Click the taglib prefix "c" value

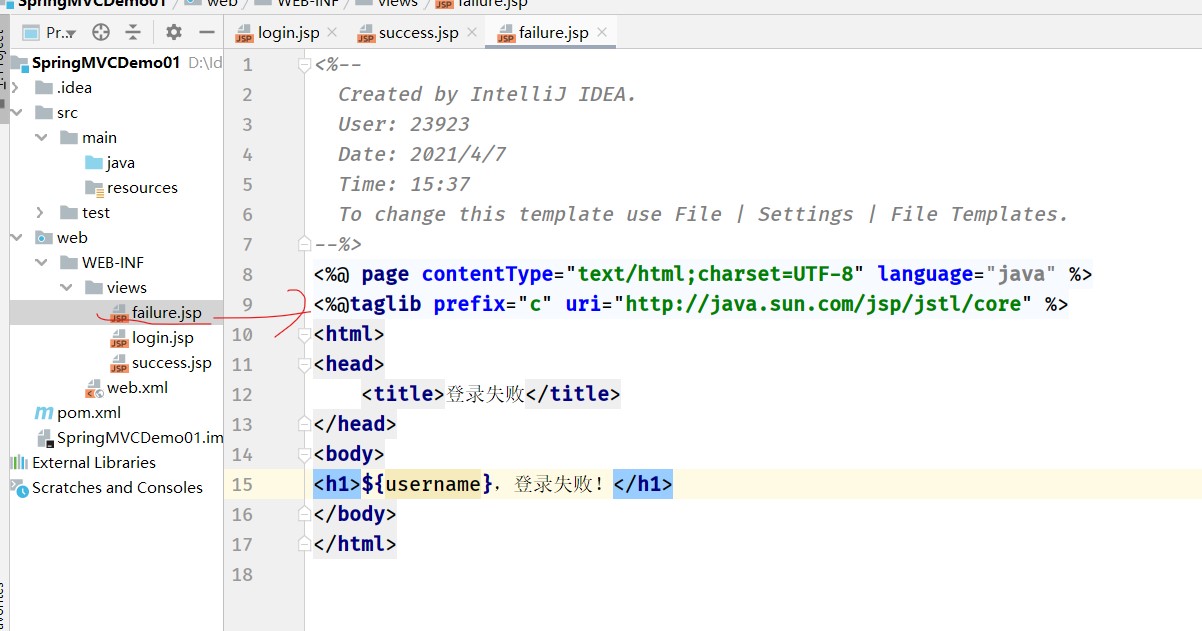[x=535, y=304]
